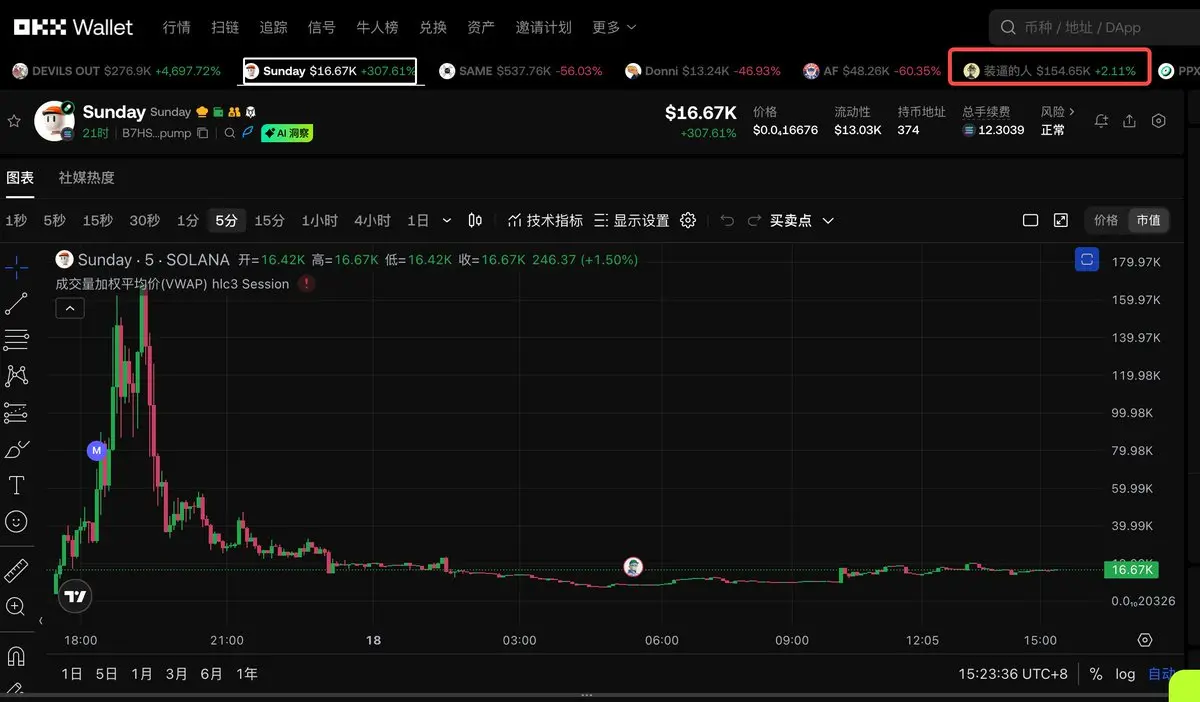Select the text annotation tool
Image resolution: width=1200 pixels, height=702 pixels.
point(16,485)
